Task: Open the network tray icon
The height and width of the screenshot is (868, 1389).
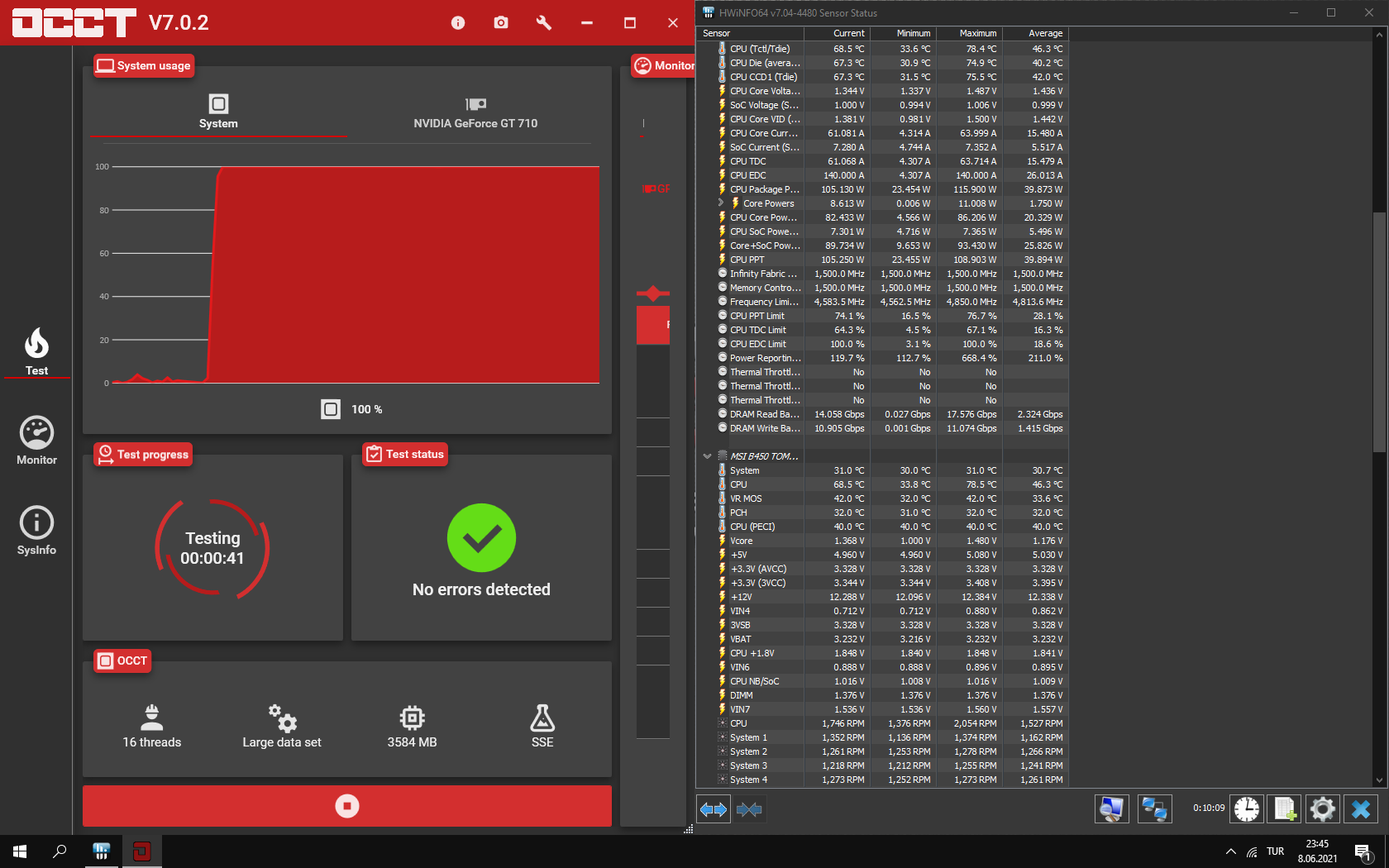Action: pos(1253,851)
